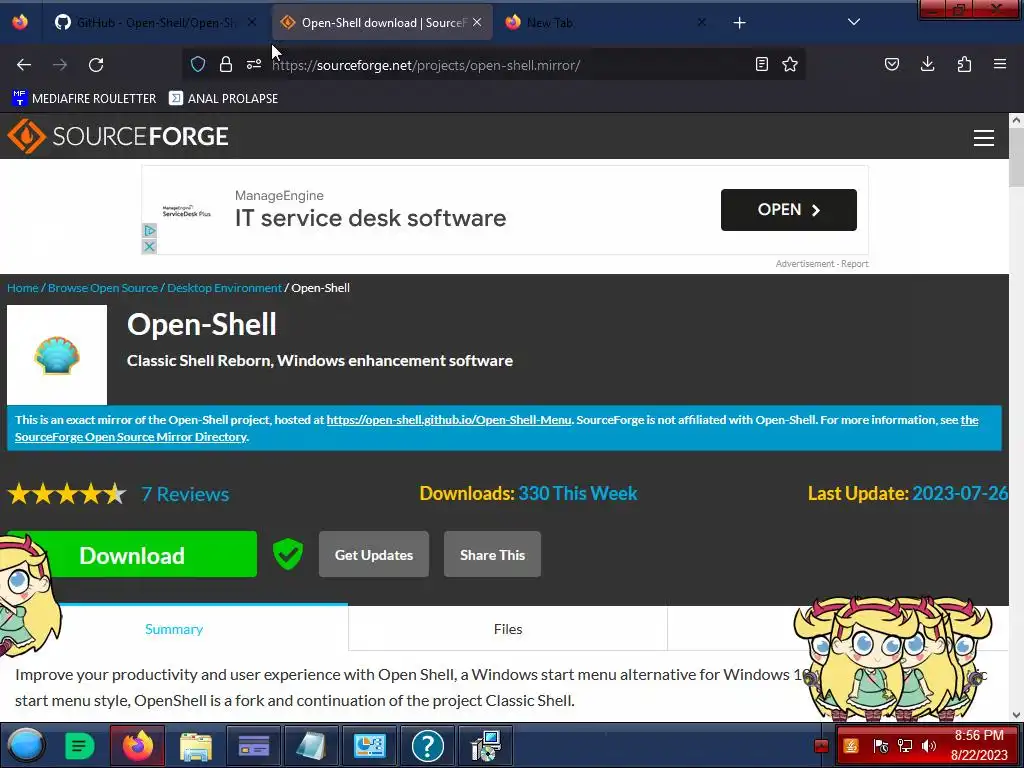Click the Share This button
The width and height of the screenshot is (1024, 768).
492,554
